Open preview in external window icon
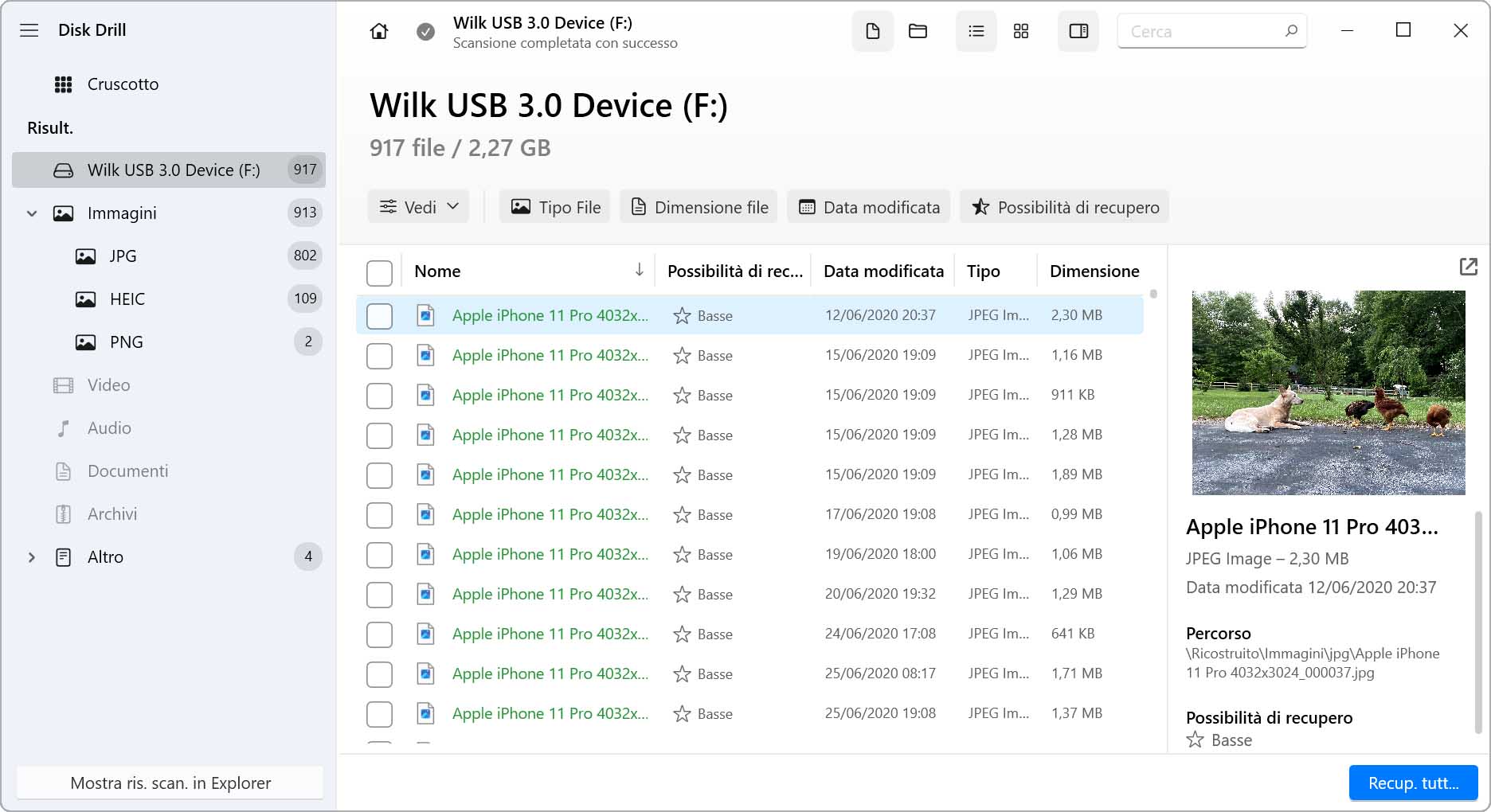 pyautogui.click(x=1469, y=267)
